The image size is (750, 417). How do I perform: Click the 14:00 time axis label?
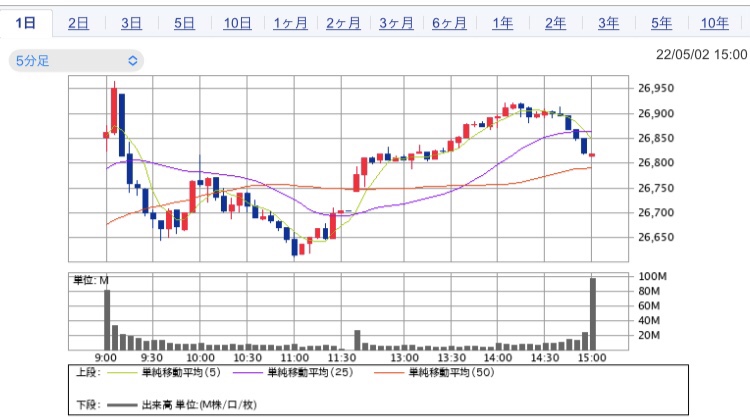tap(498, 358)
